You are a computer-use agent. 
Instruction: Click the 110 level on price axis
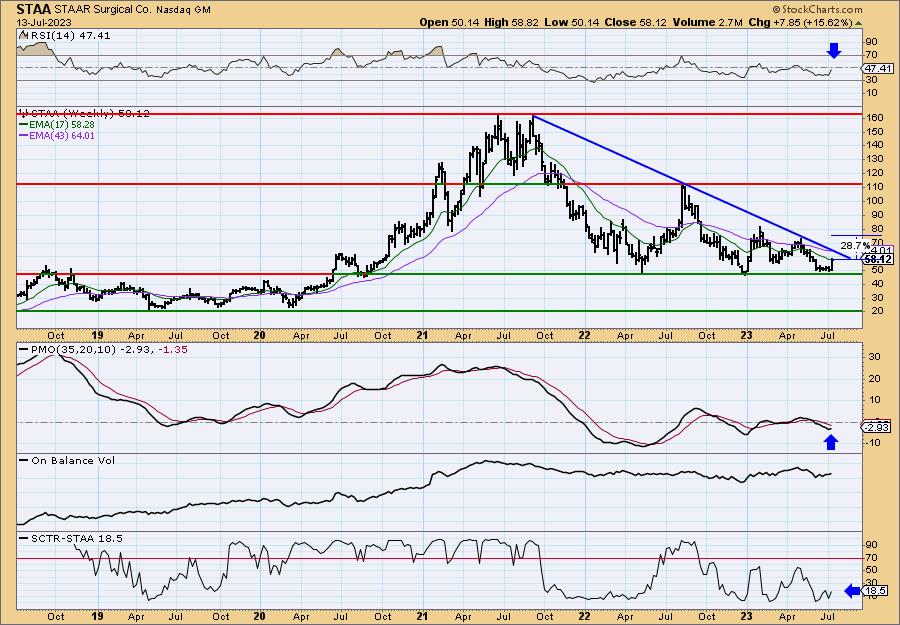tap(874, 187)
